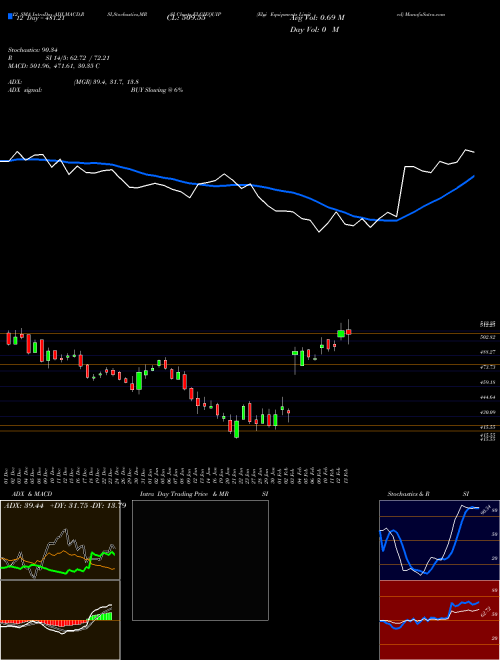
Task: Click the 488.27 price axis label
Action: pos(487,352)
